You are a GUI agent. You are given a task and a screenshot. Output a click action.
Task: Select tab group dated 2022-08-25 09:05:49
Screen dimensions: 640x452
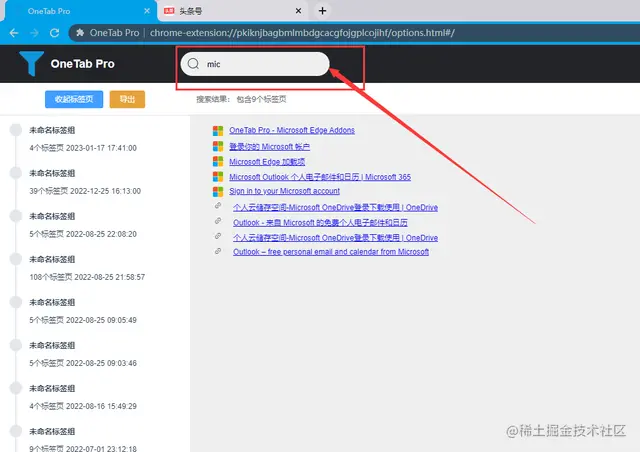point(83,311)
